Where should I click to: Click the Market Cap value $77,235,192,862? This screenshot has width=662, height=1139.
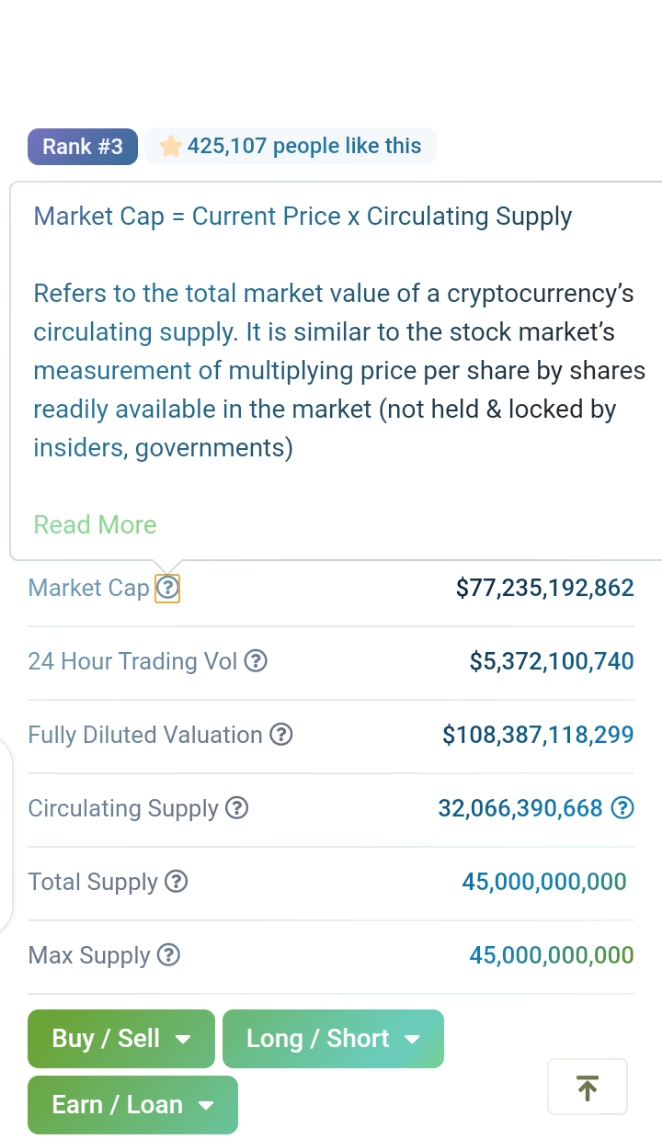[544, 588]
